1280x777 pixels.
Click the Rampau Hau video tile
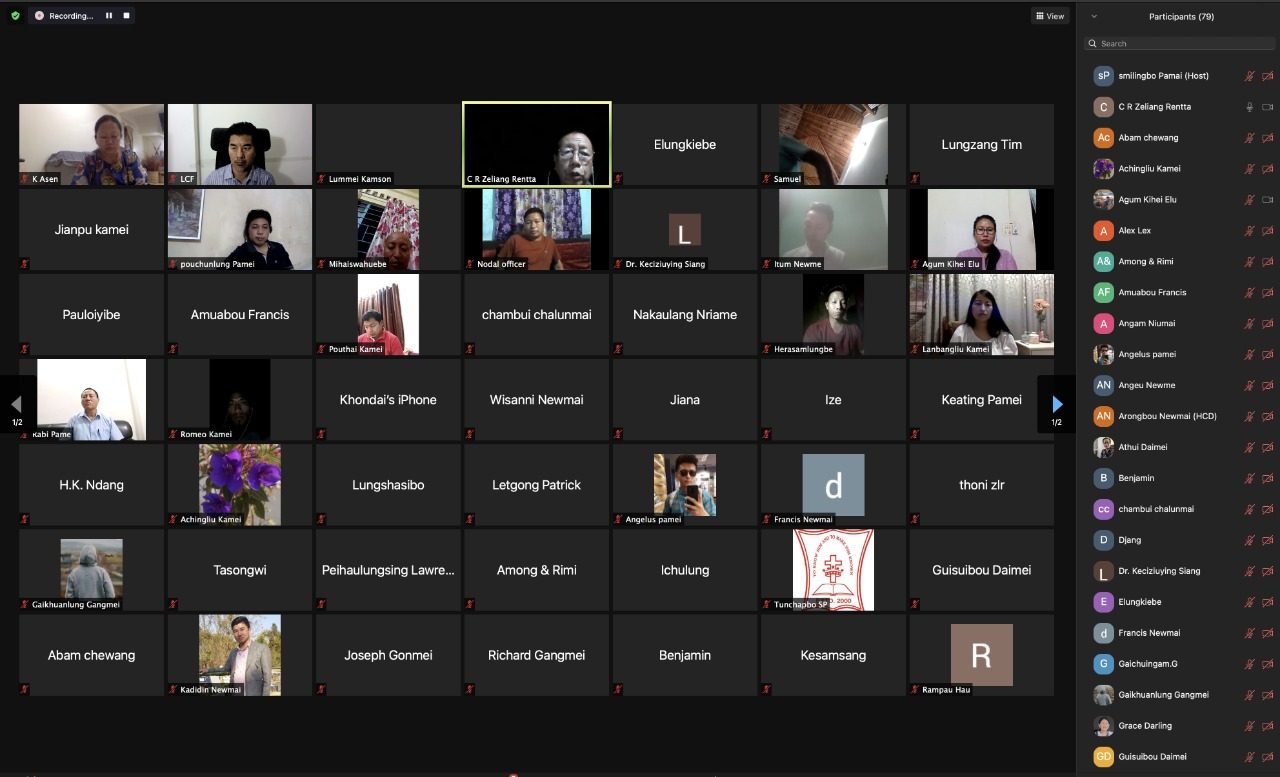click(981, 655)
